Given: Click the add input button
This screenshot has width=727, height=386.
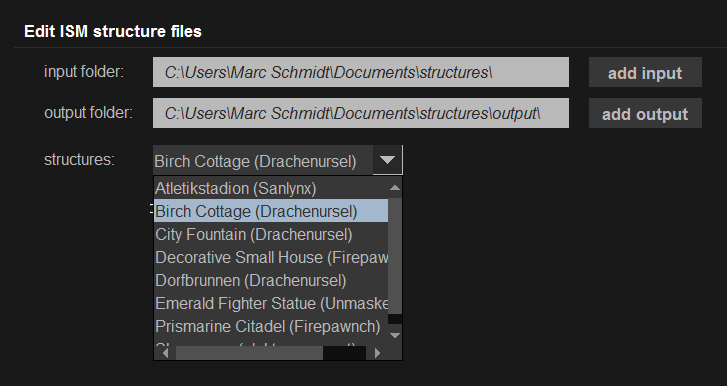Looking at the screenshot, I should (645, 72).
